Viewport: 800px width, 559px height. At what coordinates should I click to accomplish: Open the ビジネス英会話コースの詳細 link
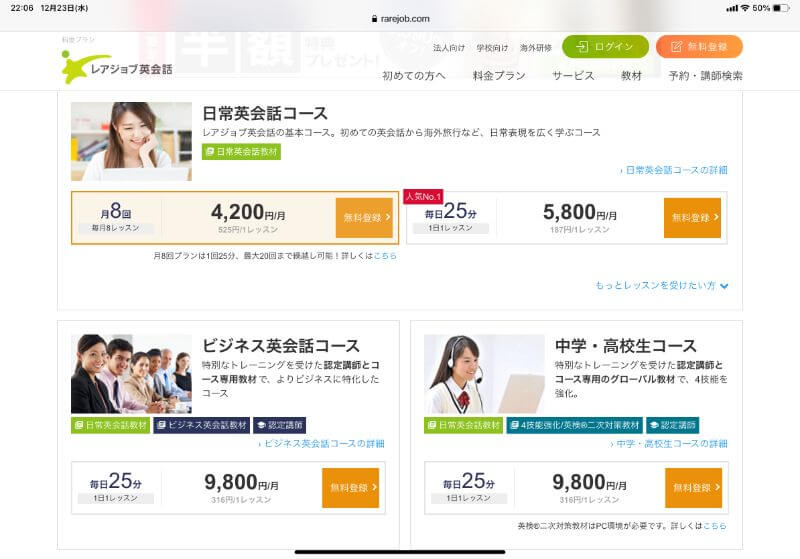(x=321, y=444)
